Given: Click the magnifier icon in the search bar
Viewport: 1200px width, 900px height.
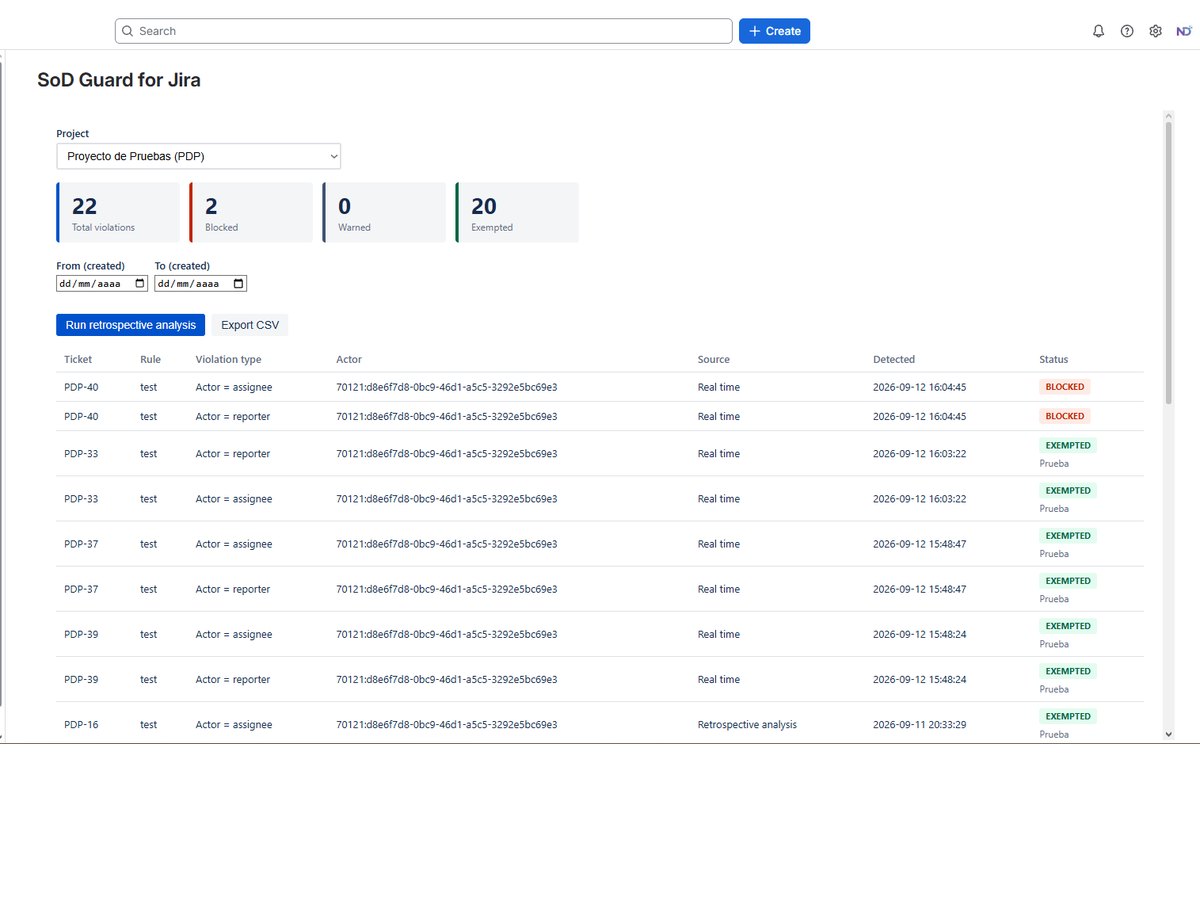Looking at the screenshot, I should coord(127,31).
